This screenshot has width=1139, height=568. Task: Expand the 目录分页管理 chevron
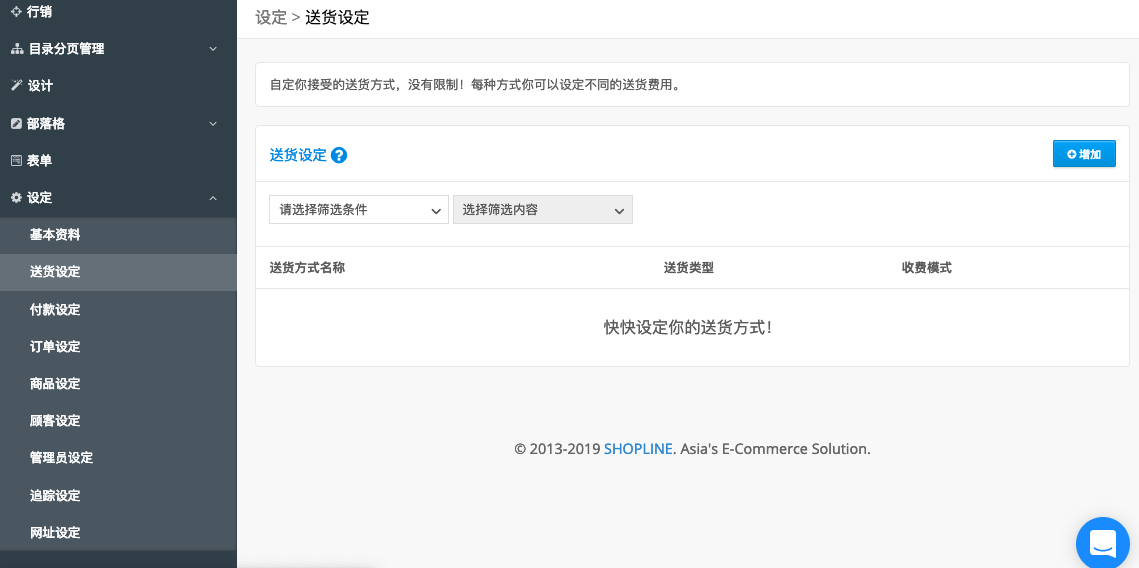pos(213,49)
